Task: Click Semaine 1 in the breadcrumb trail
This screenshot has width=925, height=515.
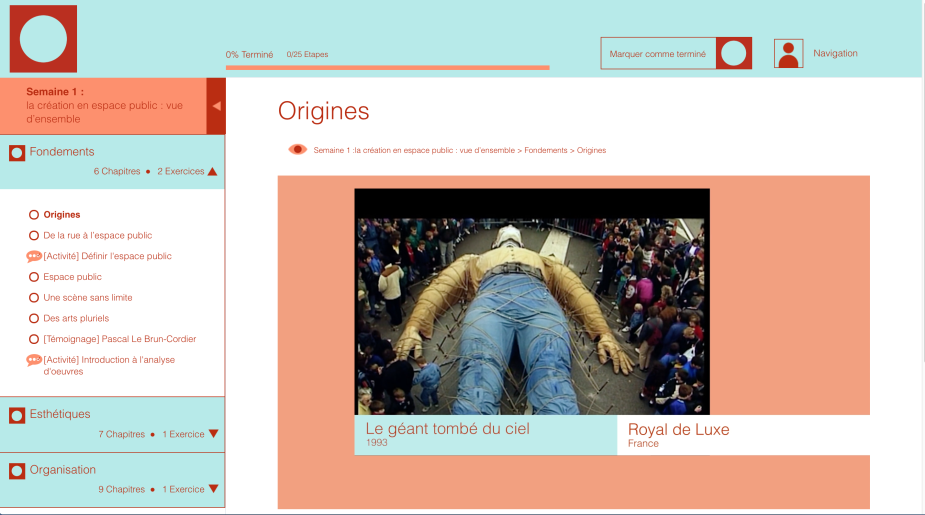Action: pos(414,150)
